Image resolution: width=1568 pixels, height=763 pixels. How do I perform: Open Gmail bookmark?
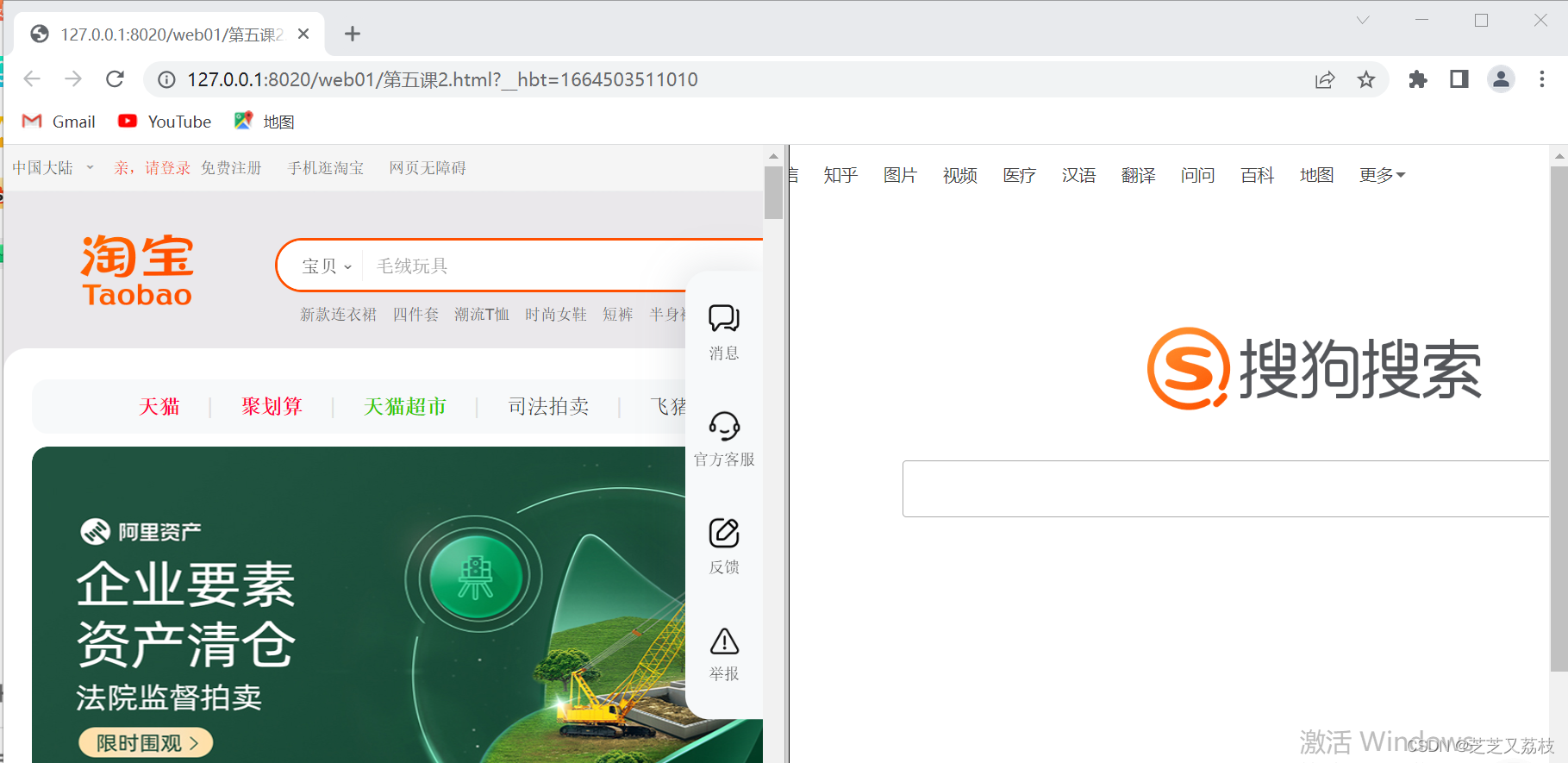pos(59,122)
